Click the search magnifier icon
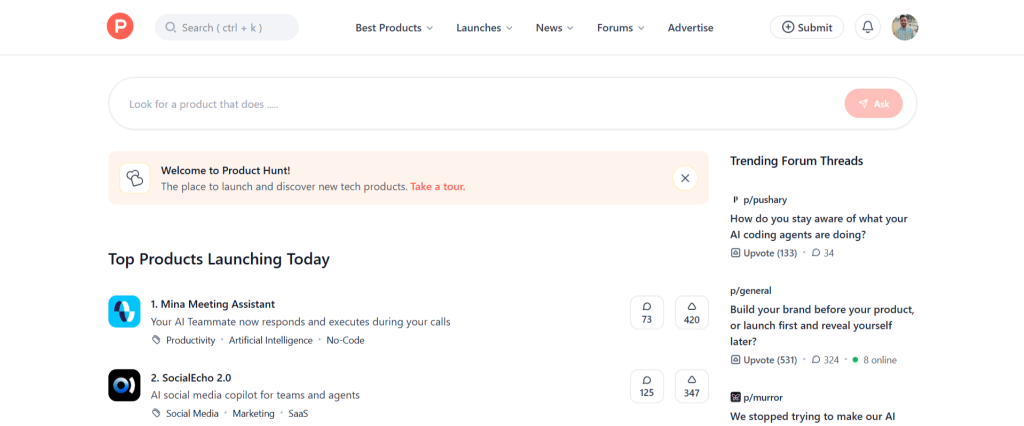Image resolution: width=1024 pixels, height=426 pixels. point(171,27)
